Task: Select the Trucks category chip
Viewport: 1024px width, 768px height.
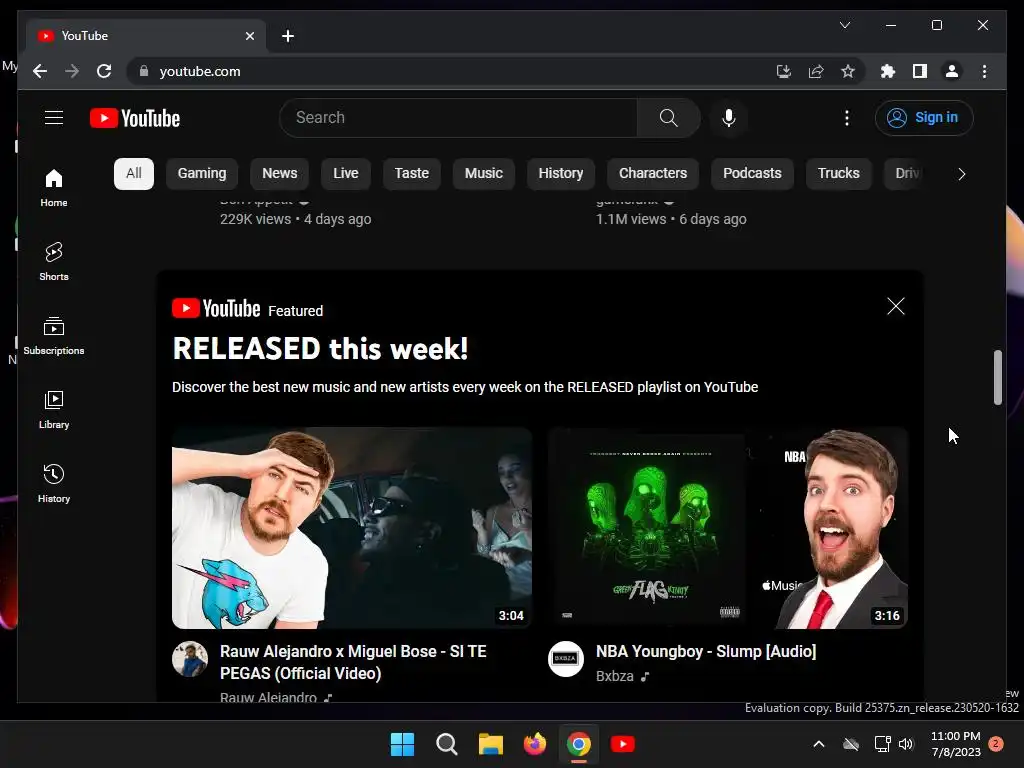Action: 839,173
